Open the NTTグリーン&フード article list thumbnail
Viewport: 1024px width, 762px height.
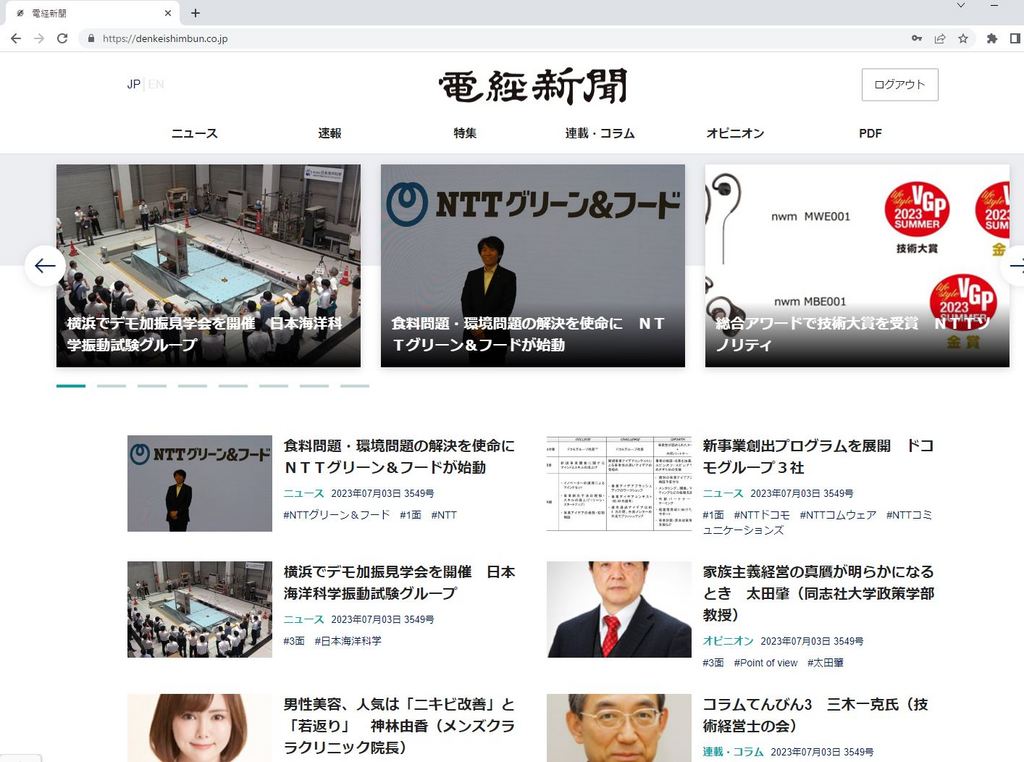199,483
